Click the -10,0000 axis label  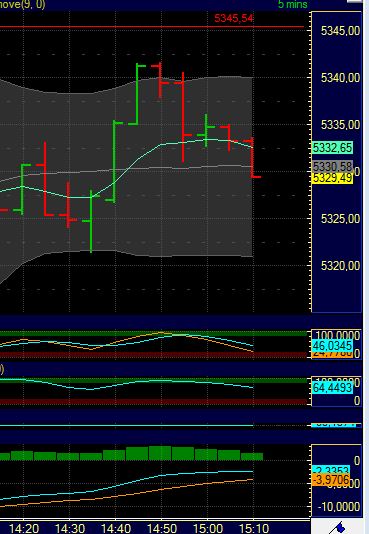[x=339, y=507]
